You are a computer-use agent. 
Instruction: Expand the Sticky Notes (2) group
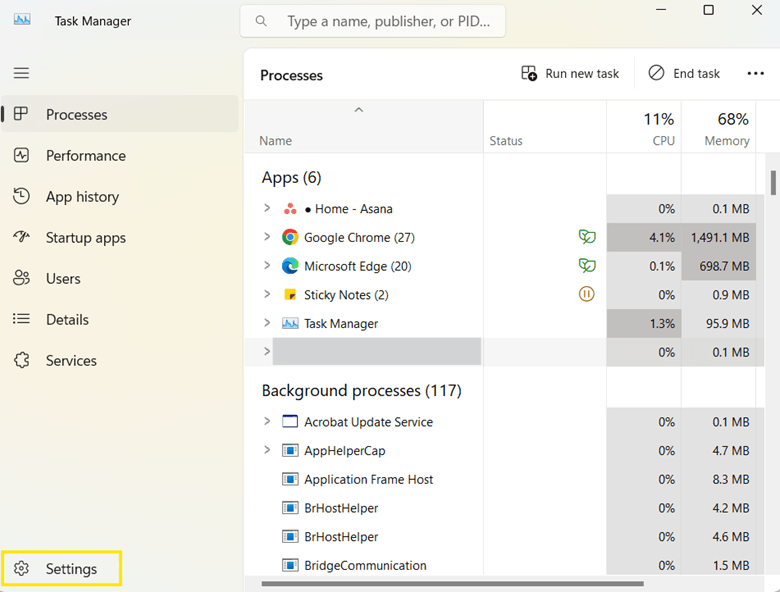click(267, 294)
